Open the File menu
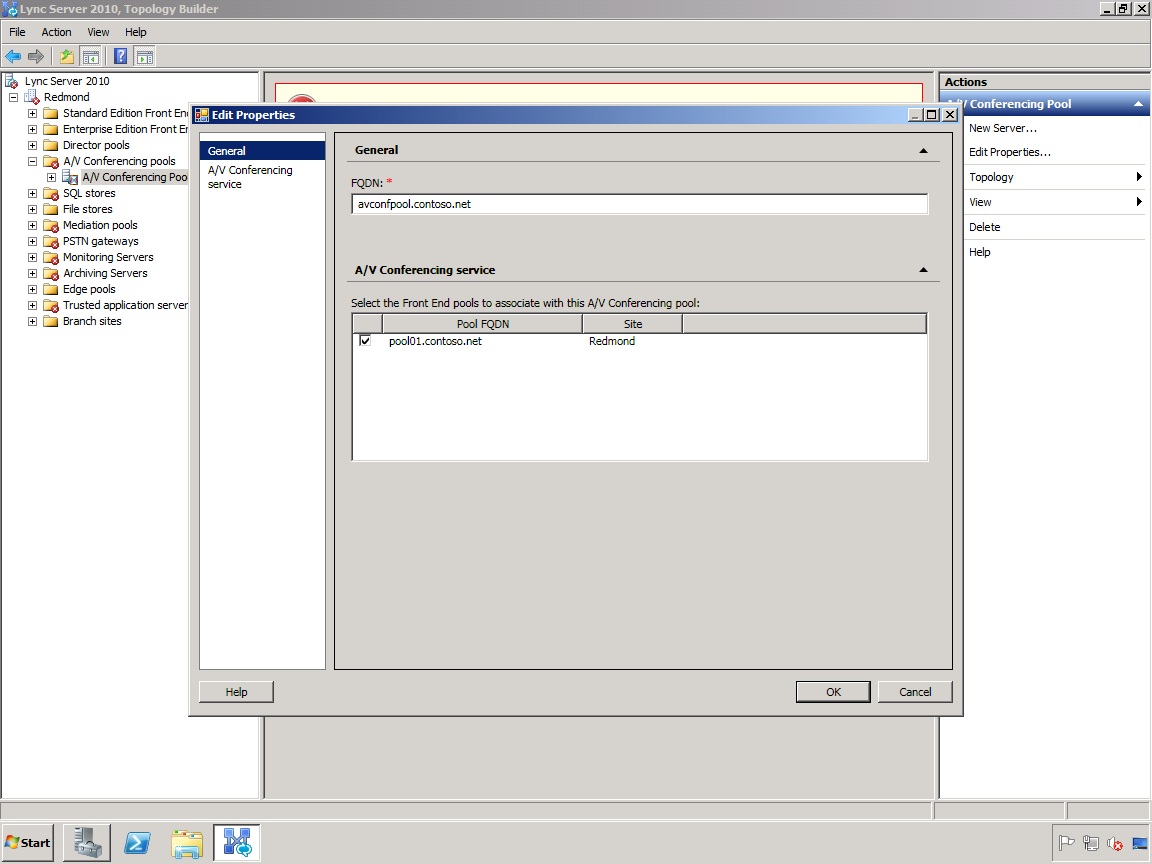This screenshot has width=1152, height=864. click(17, 32)
